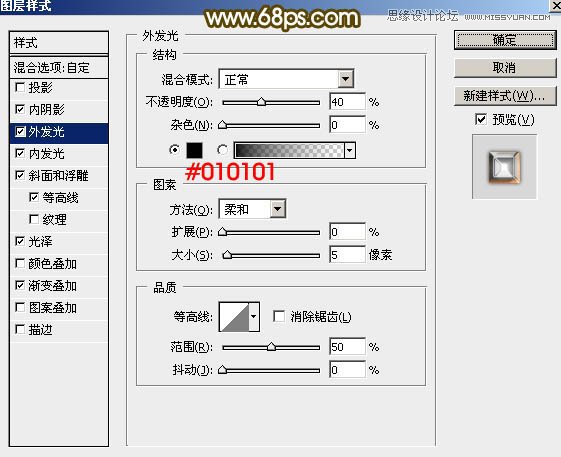Screen dimensions: 561x457
Task: Select the gradient radio button
Action: coord(223,150)
